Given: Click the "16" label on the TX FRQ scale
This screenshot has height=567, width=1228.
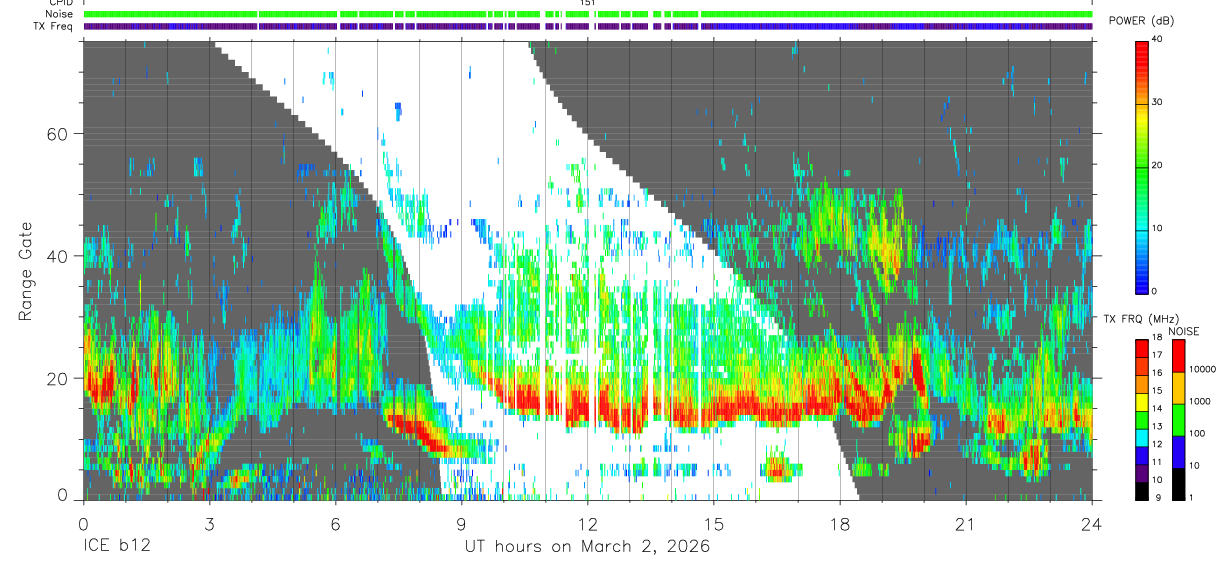Looking at the screenshot, I should coord(1157,373).
